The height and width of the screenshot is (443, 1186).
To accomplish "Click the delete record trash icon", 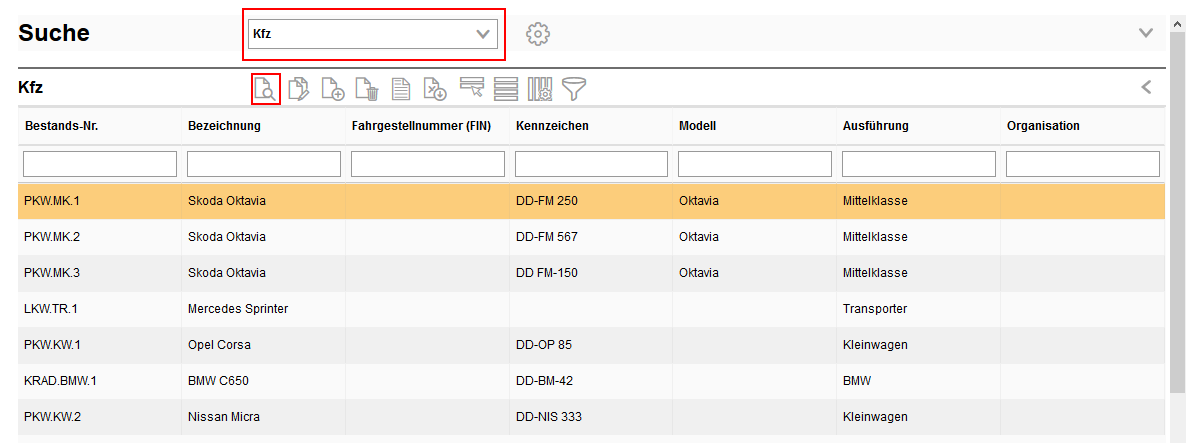I will pos(367,89).
